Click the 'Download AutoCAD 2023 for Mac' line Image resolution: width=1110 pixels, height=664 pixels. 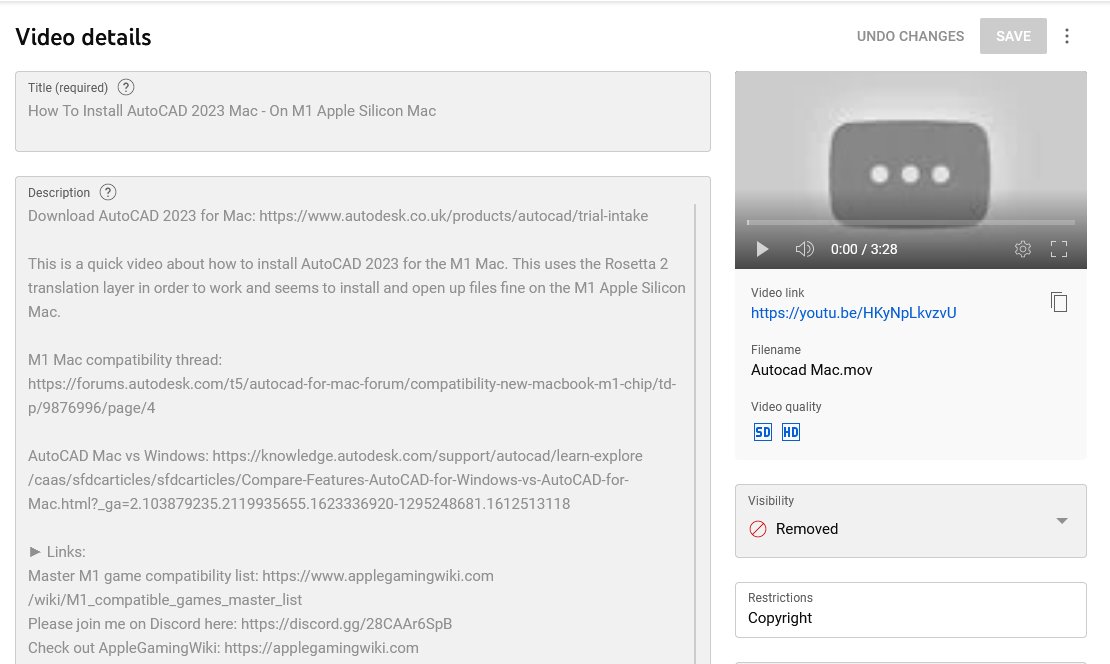click(338, 216)
